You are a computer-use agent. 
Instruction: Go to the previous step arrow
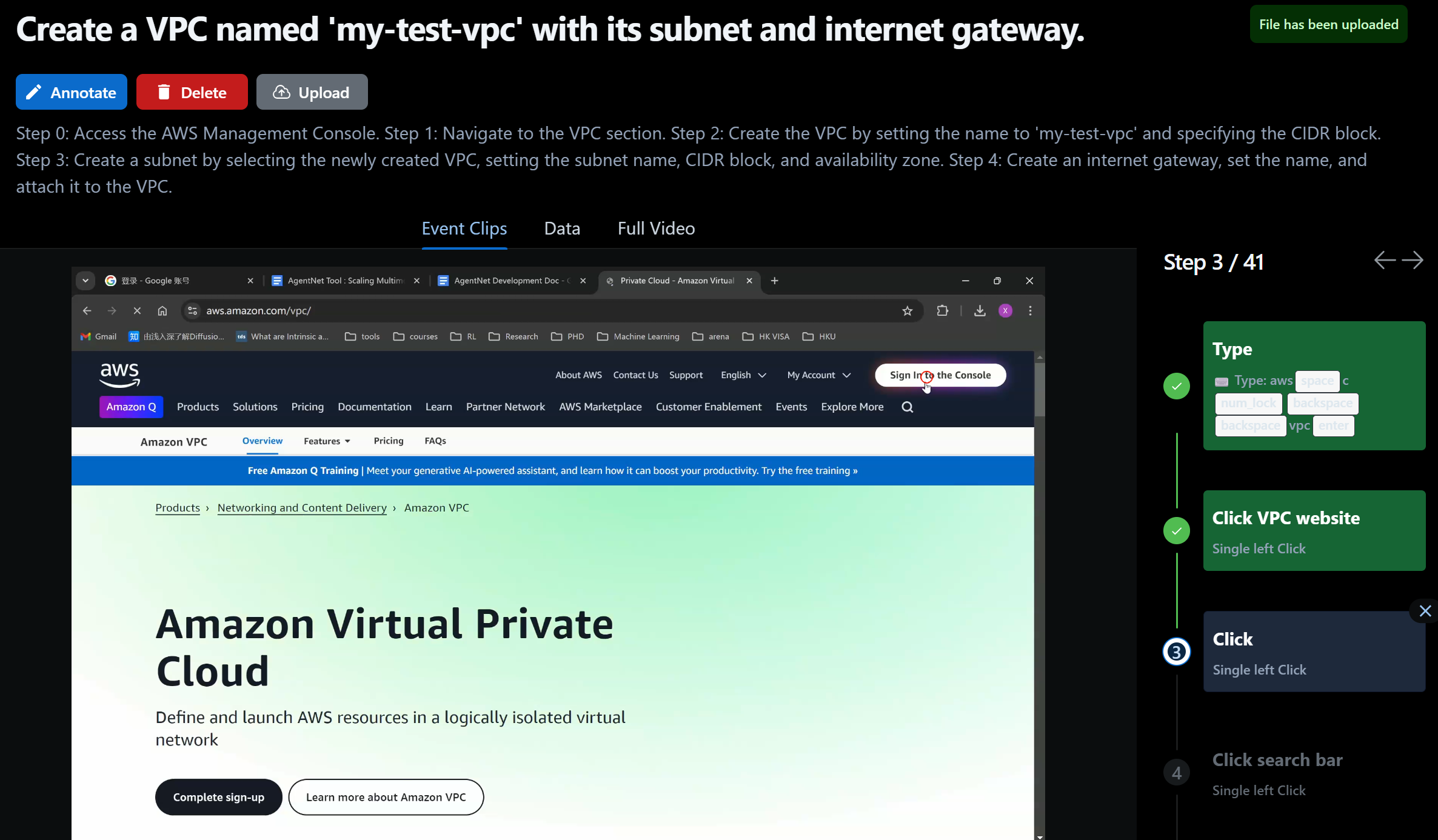point(1385,261)
